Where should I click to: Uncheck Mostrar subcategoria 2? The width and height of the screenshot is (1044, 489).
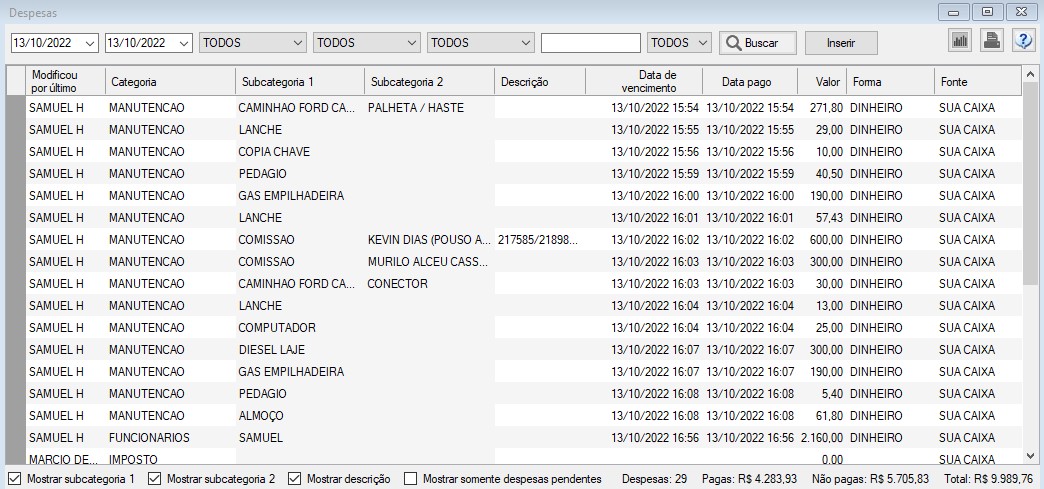point(154,479)
